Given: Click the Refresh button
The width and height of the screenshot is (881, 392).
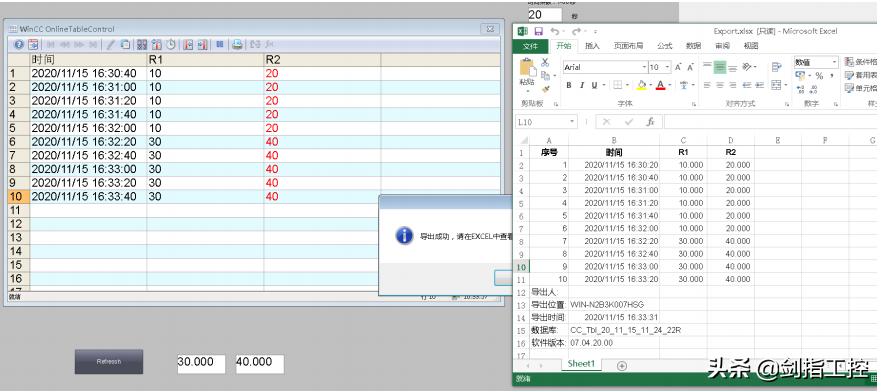Looking at the screenshot, I should (x=109, y=362).
